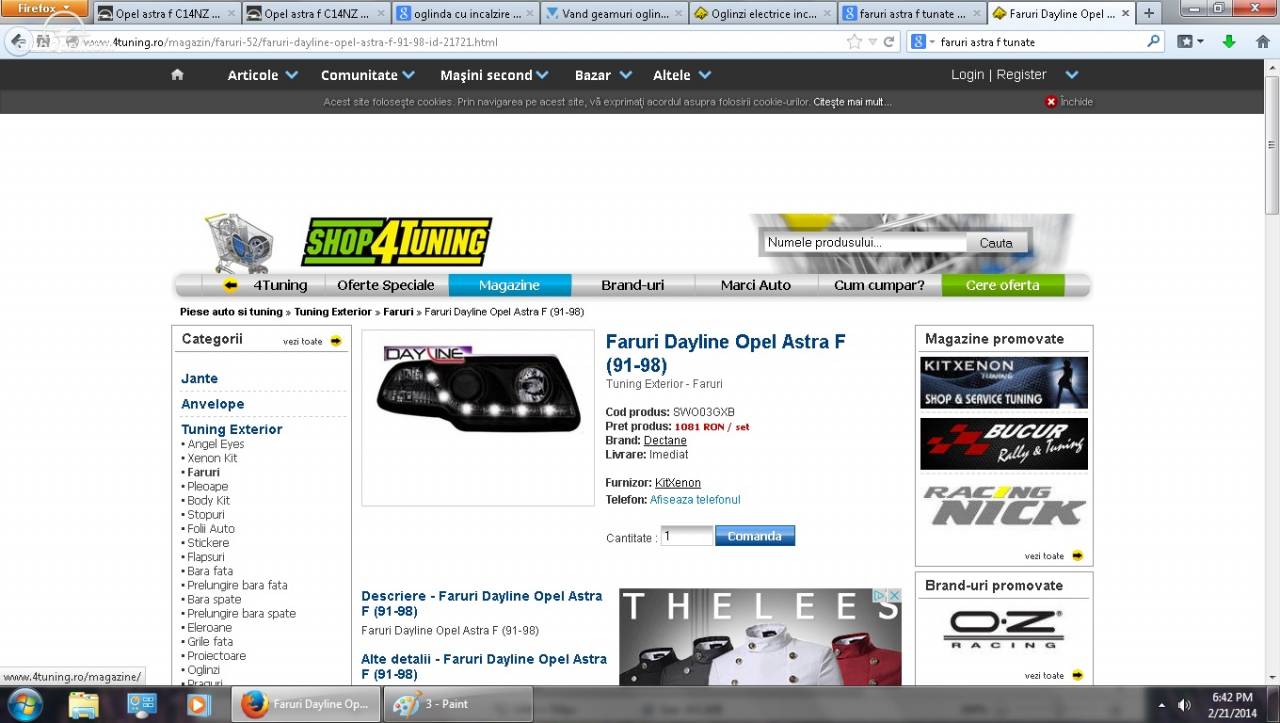Viewport: 1280px width, 723px height.
Task: Click the Login link
Action: tap(967, 75)
